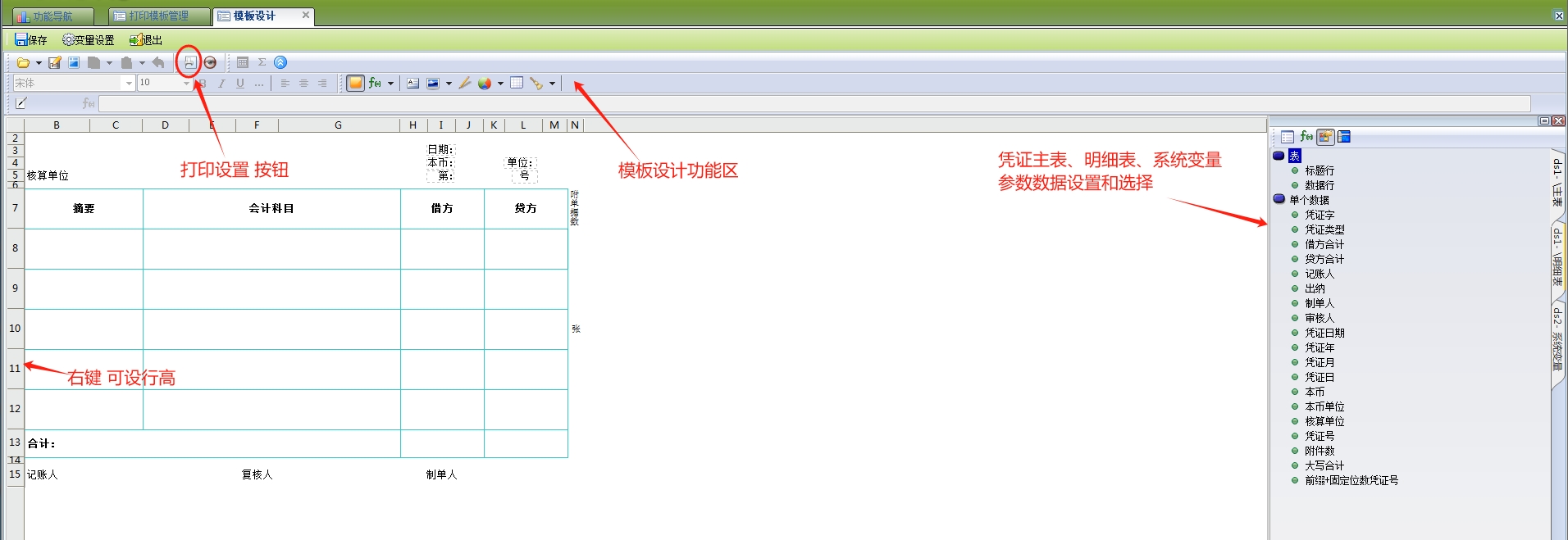Click the blue save-disk icon in toolbar

click(x=74, y=62)
